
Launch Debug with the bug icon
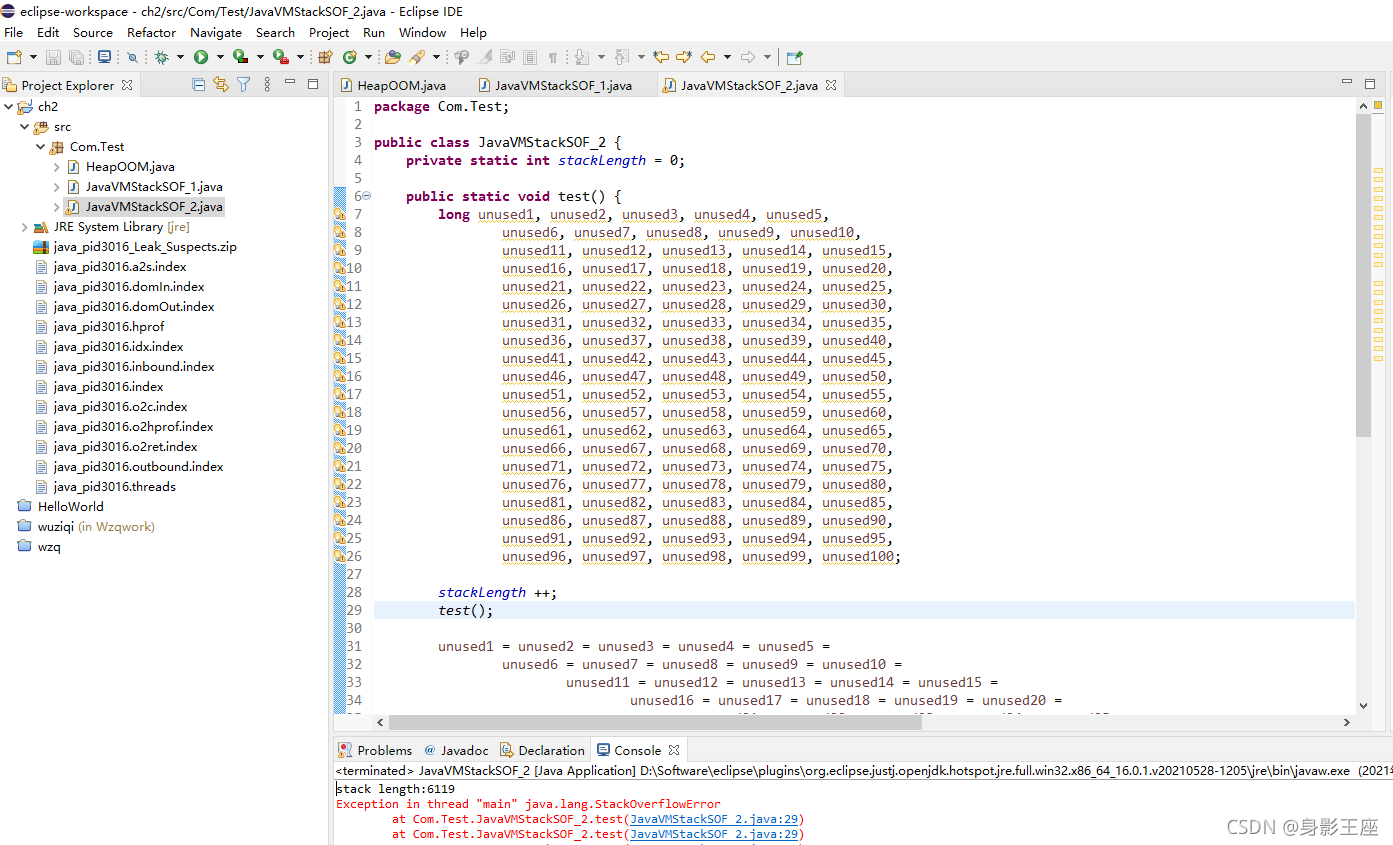[x=160, y=57]
